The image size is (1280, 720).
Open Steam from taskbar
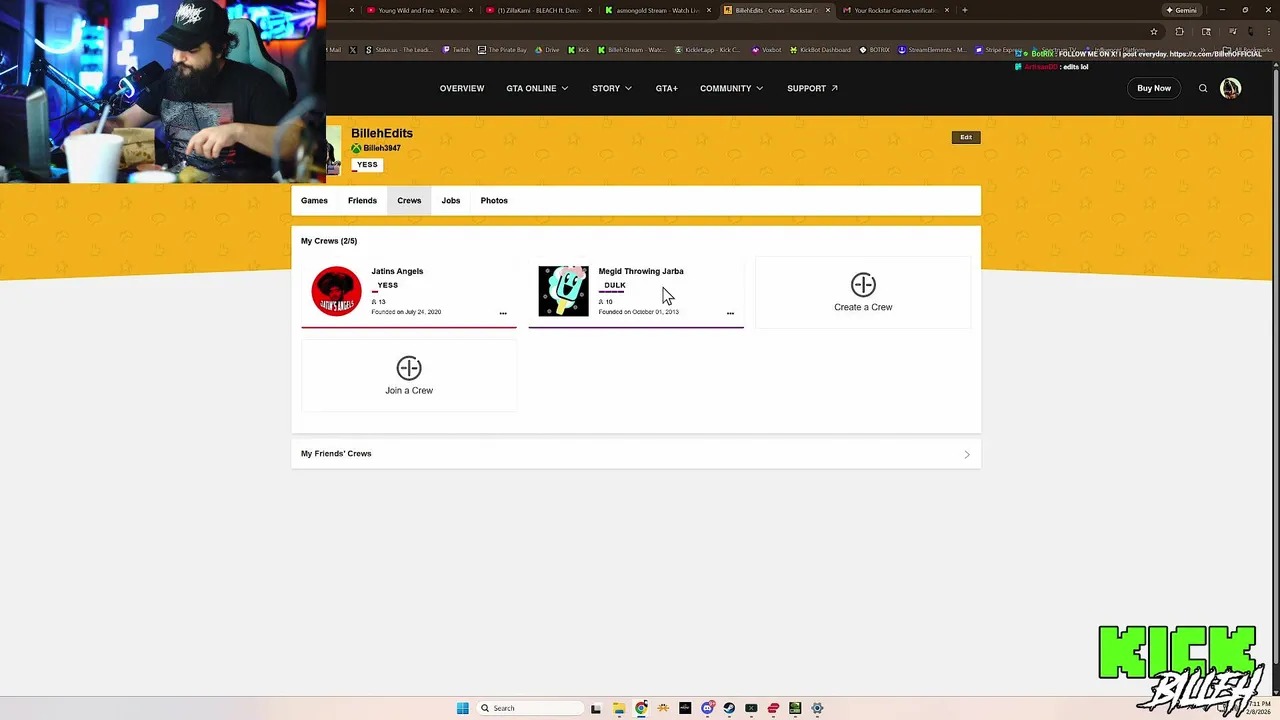(x=729, y=708)
